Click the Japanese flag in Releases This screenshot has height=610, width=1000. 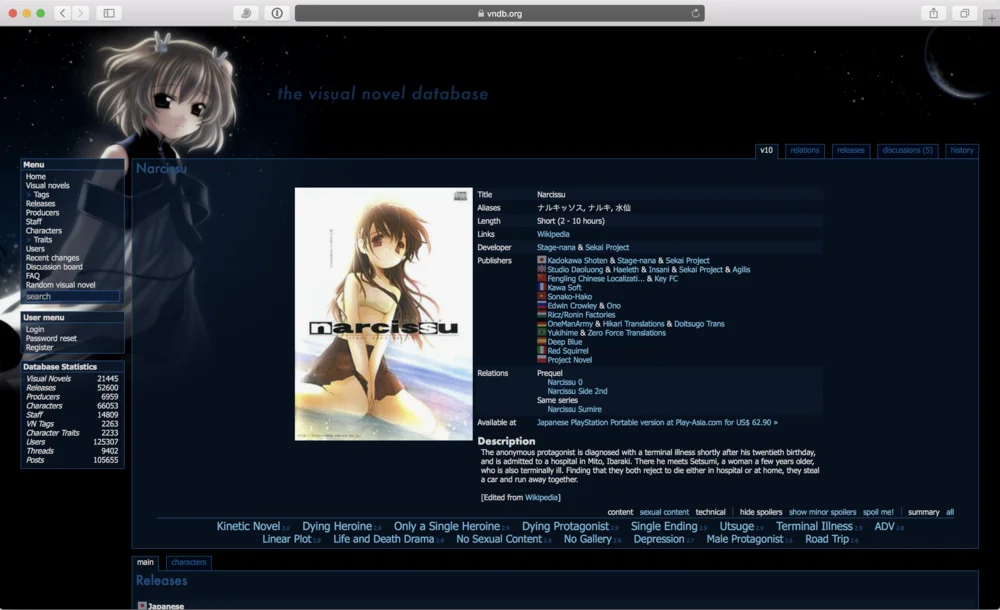(142, 606)
